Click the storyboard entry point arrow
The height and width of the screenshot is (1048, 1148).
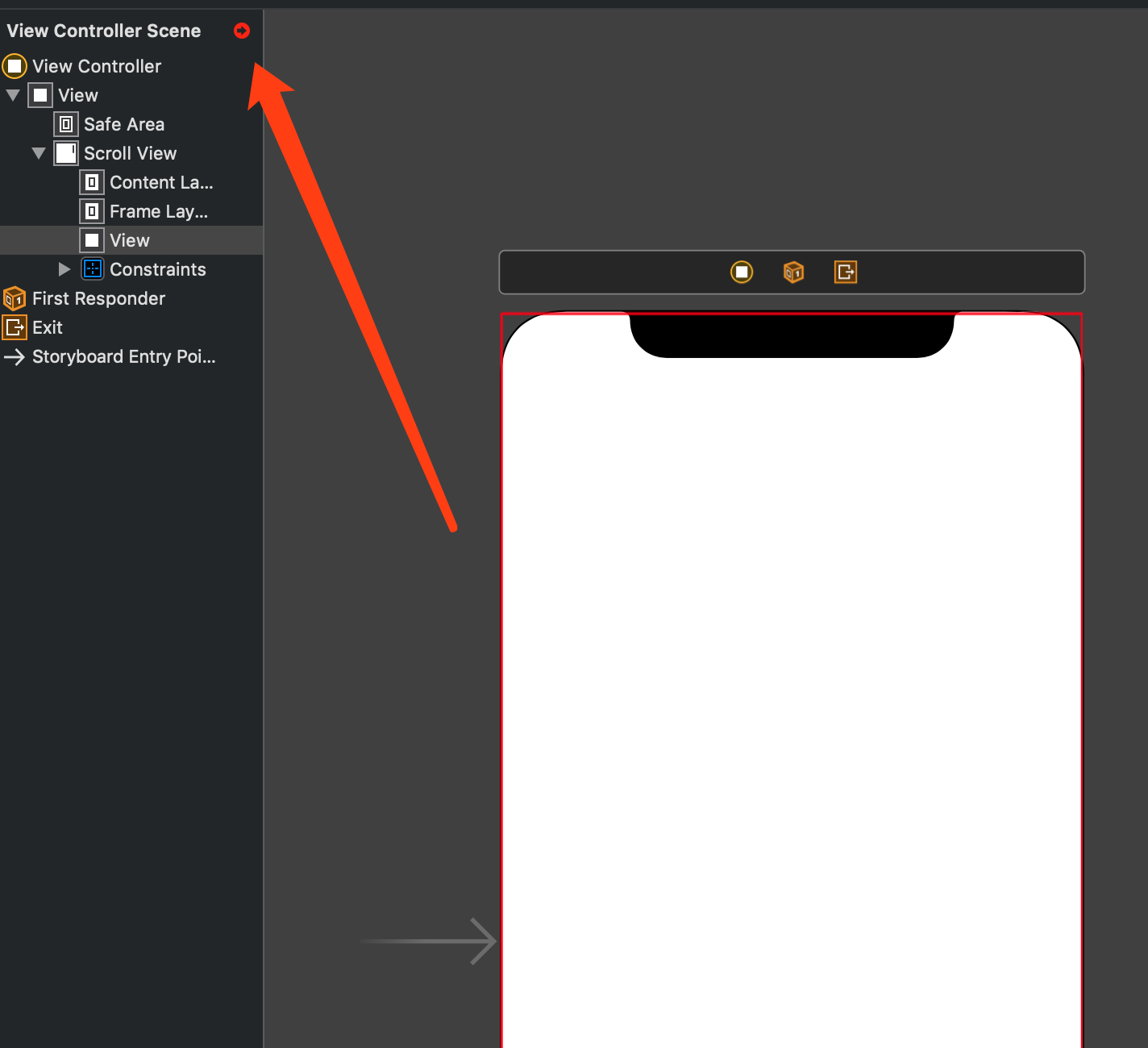(x=428, y=941)
